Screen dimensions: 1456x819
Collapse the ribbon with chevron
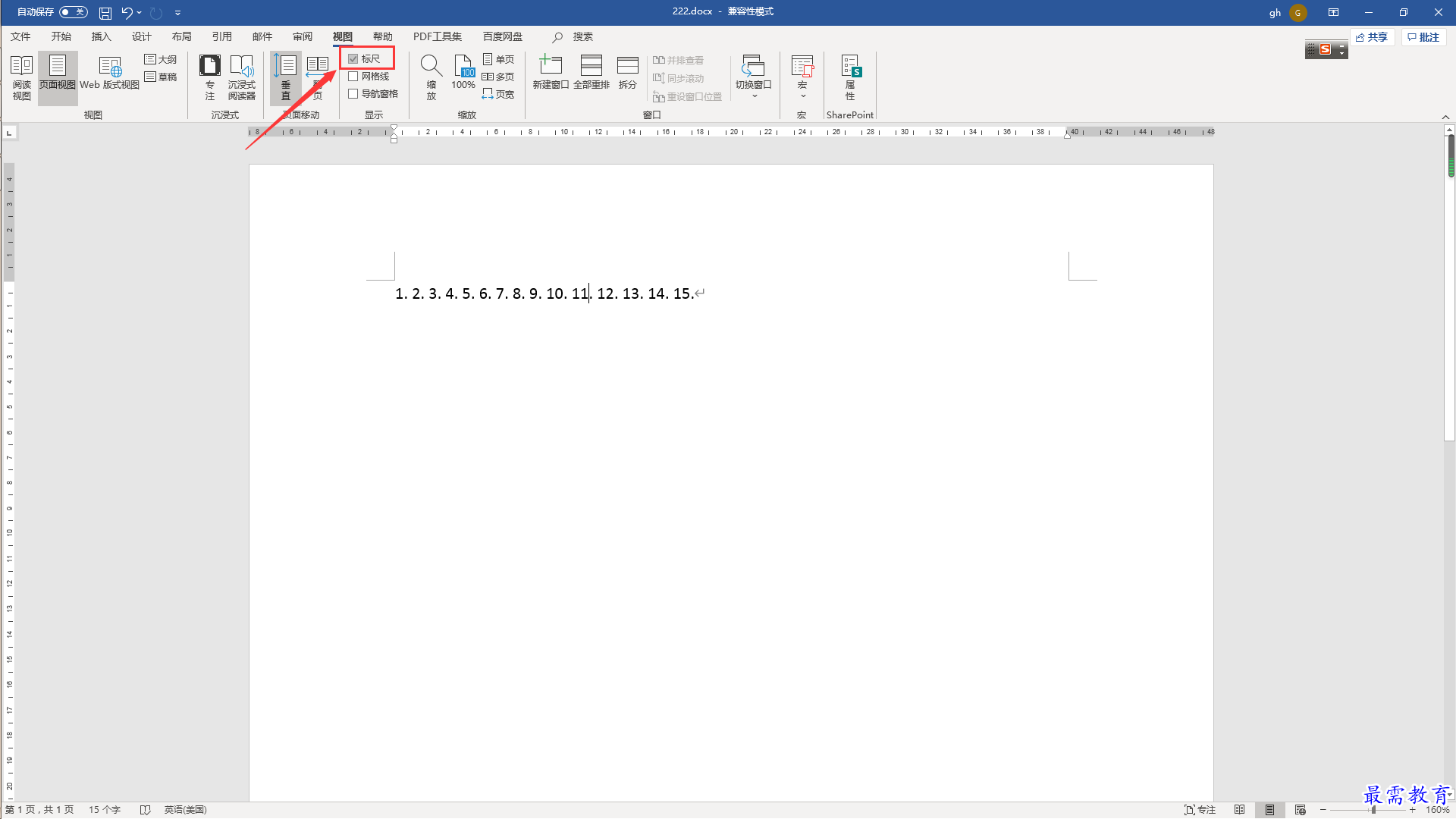(x=1445, y=117)
